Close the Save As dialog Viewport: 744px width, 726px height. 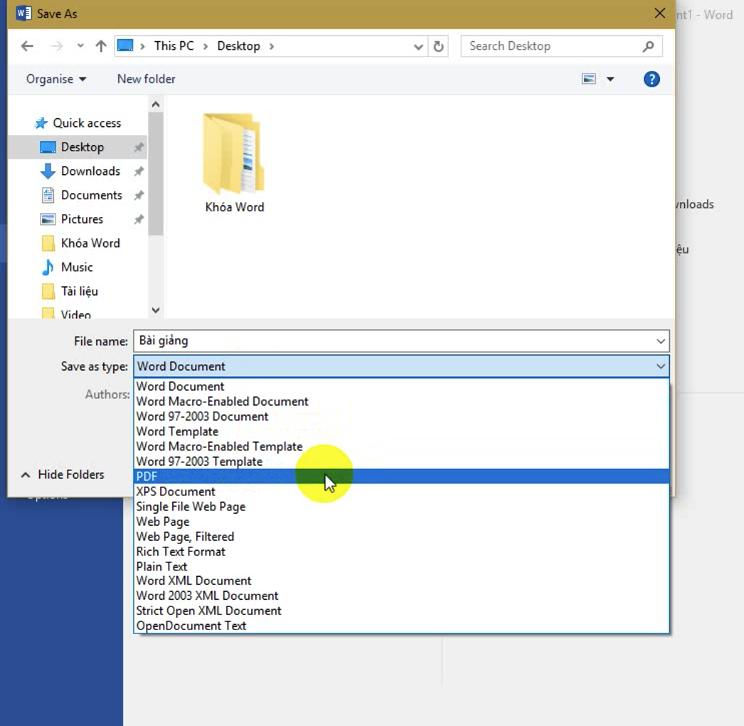coord(660,13)
